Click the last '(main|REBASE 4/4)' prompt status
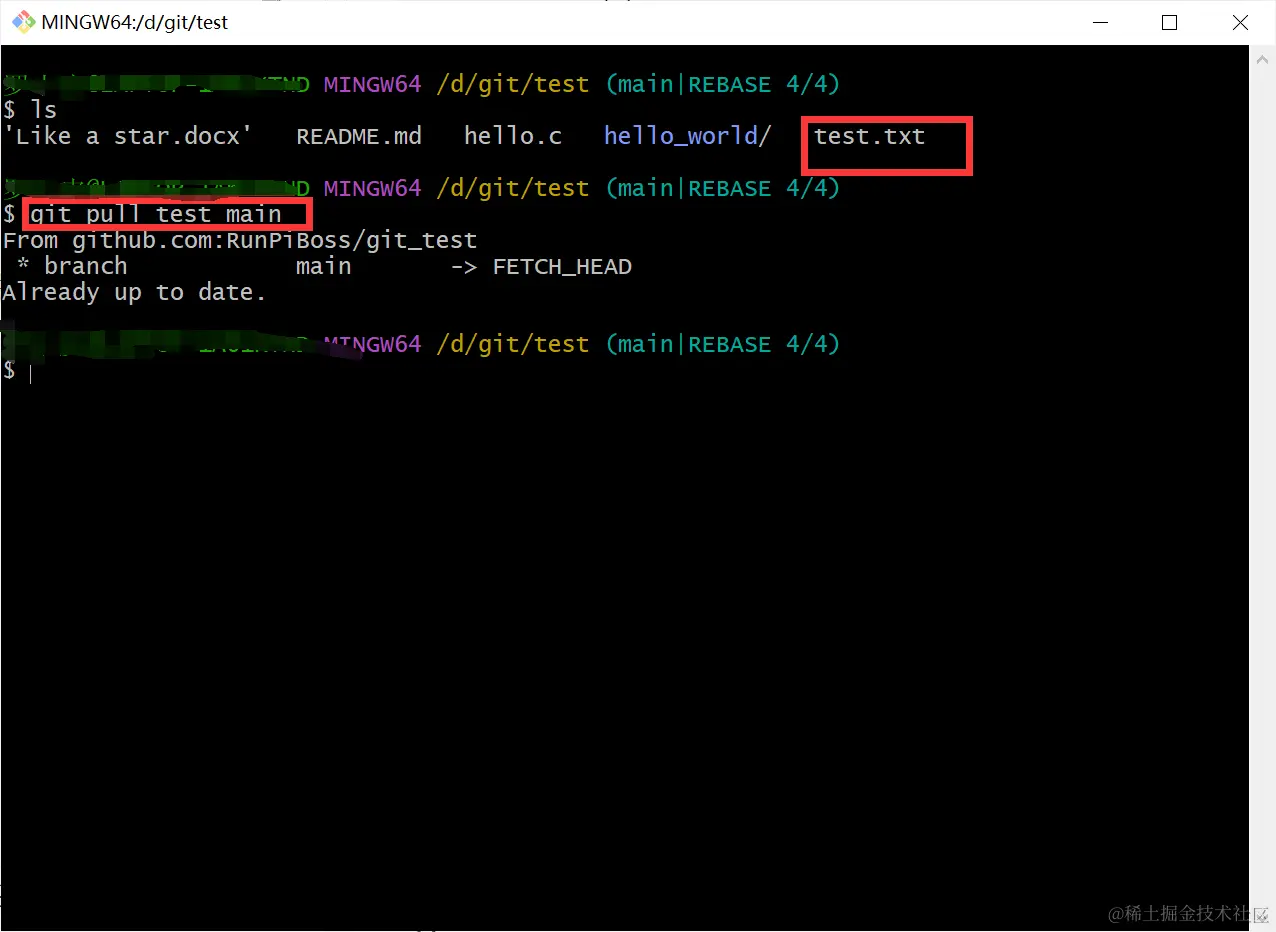The width and height of the screenshot is (1276, 932). 723,344
